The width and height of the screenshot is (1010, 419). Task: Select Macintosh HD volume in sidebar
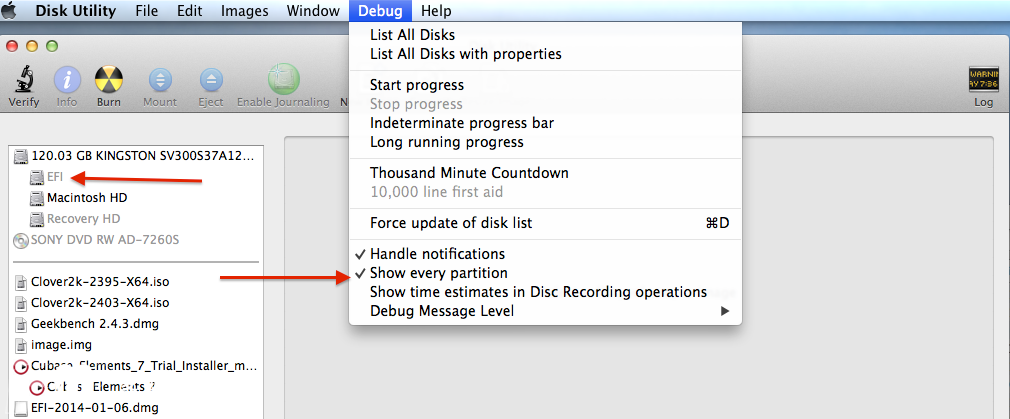86,198
